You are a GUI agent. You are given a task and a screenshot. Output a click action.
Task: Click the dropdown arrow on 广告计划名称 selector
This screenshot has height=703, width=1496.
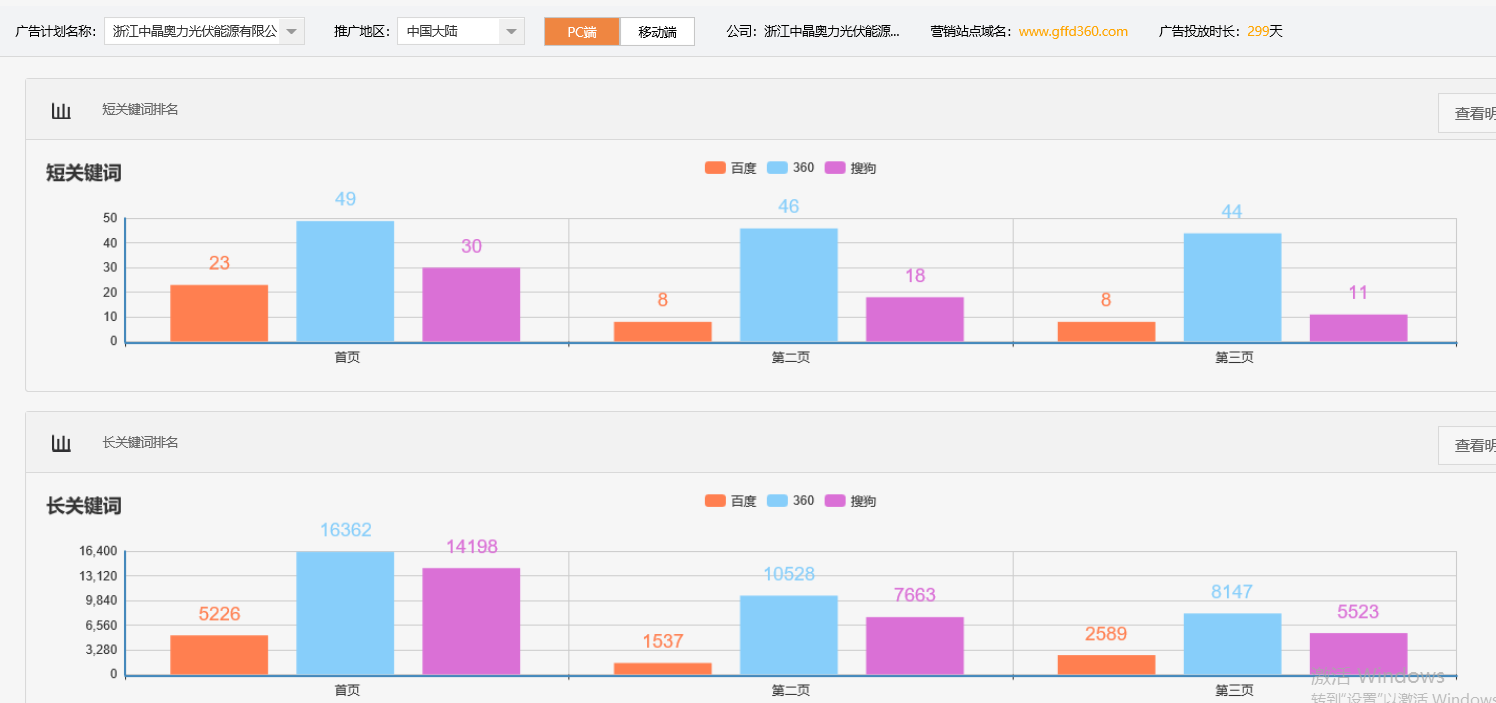(x=291, y=30)
